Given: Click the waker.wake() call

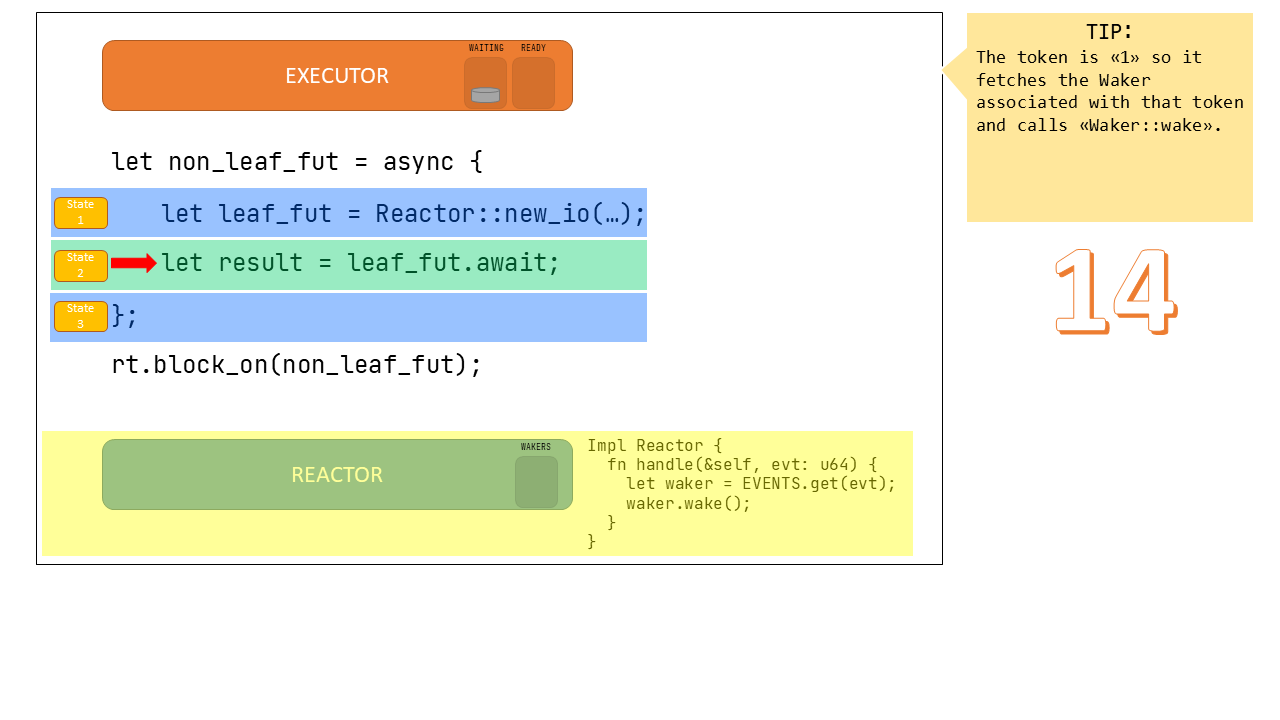Looking at the screenshot, I should pyautogui.click(x=688, y=503).
